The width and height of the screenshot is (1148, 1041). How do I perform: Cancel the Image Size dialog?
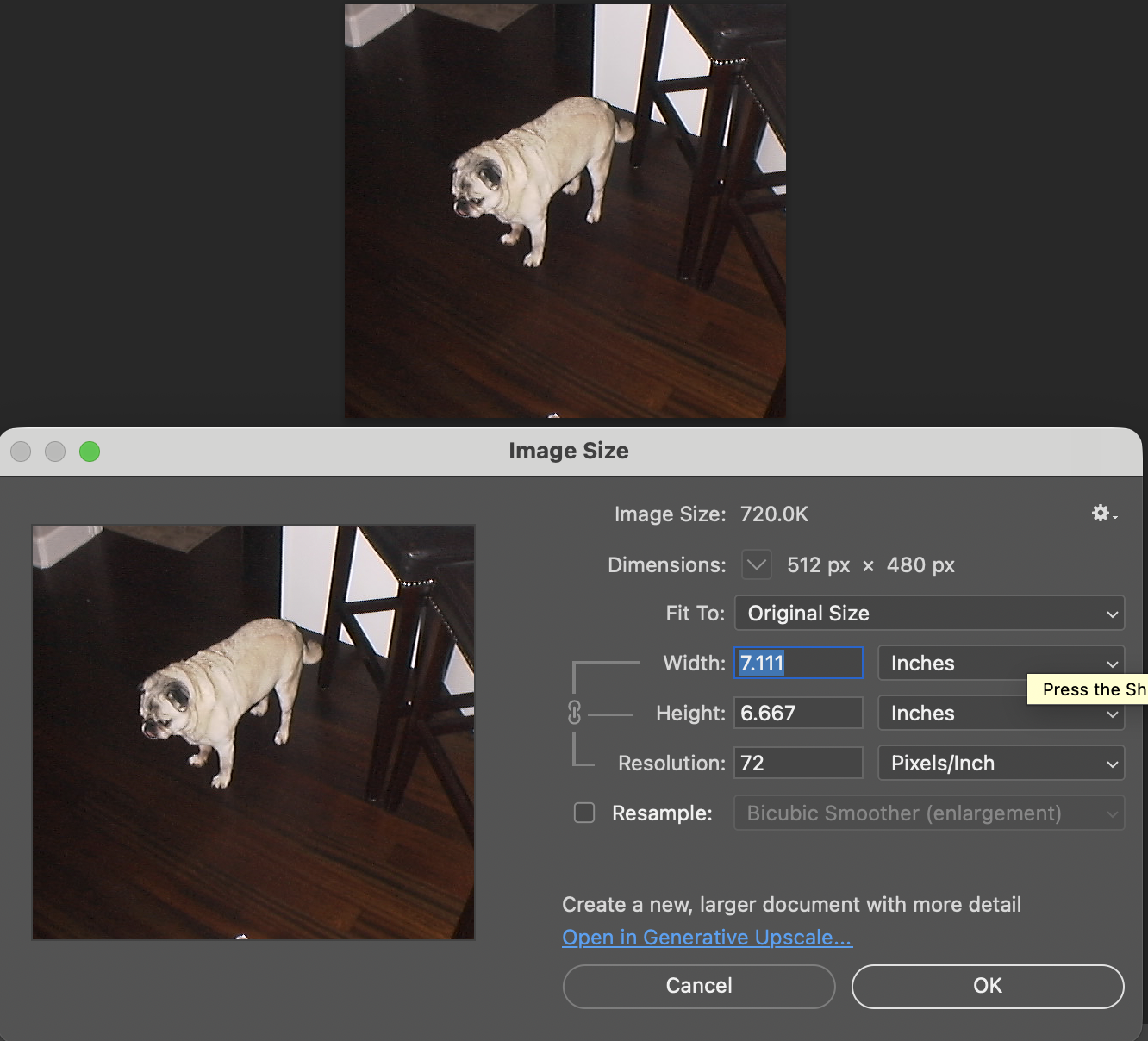click(698, 986)
